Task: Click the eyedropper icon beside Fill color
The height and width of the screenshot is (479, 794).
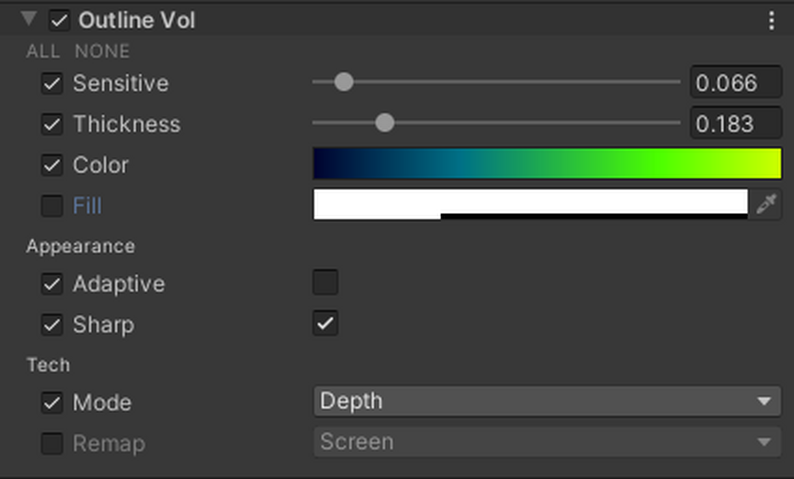Action: point(766,205)
